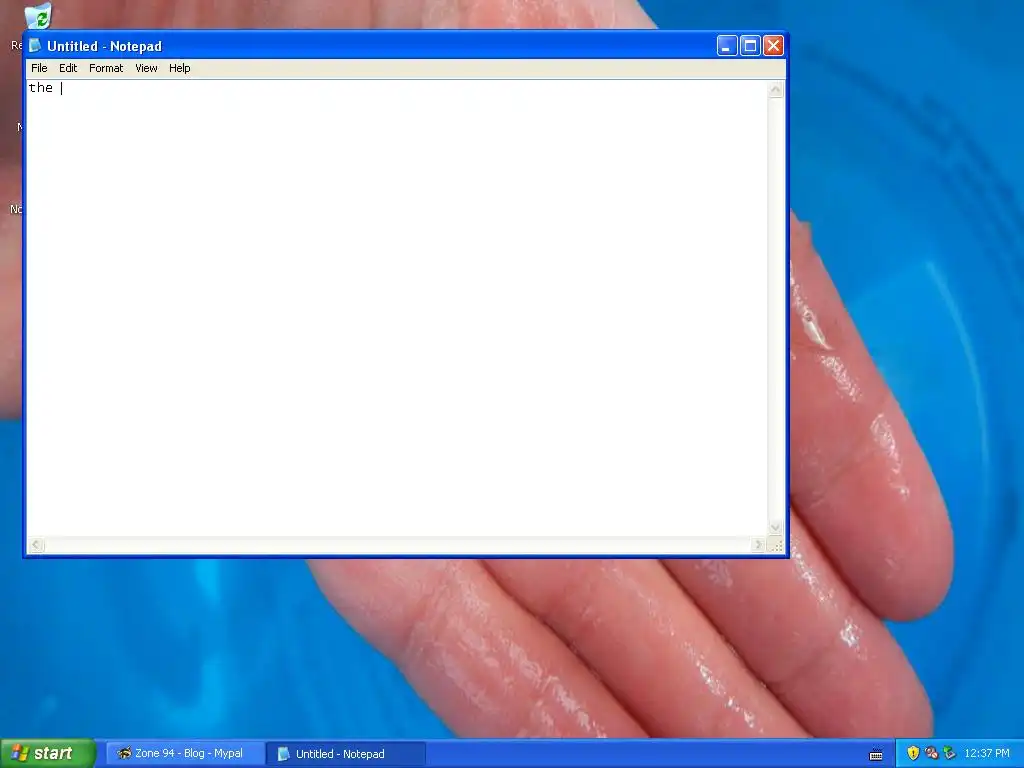Click the Notepad resize grip corner
Viewport: 1024px width, 768px height.
point(776,545)
